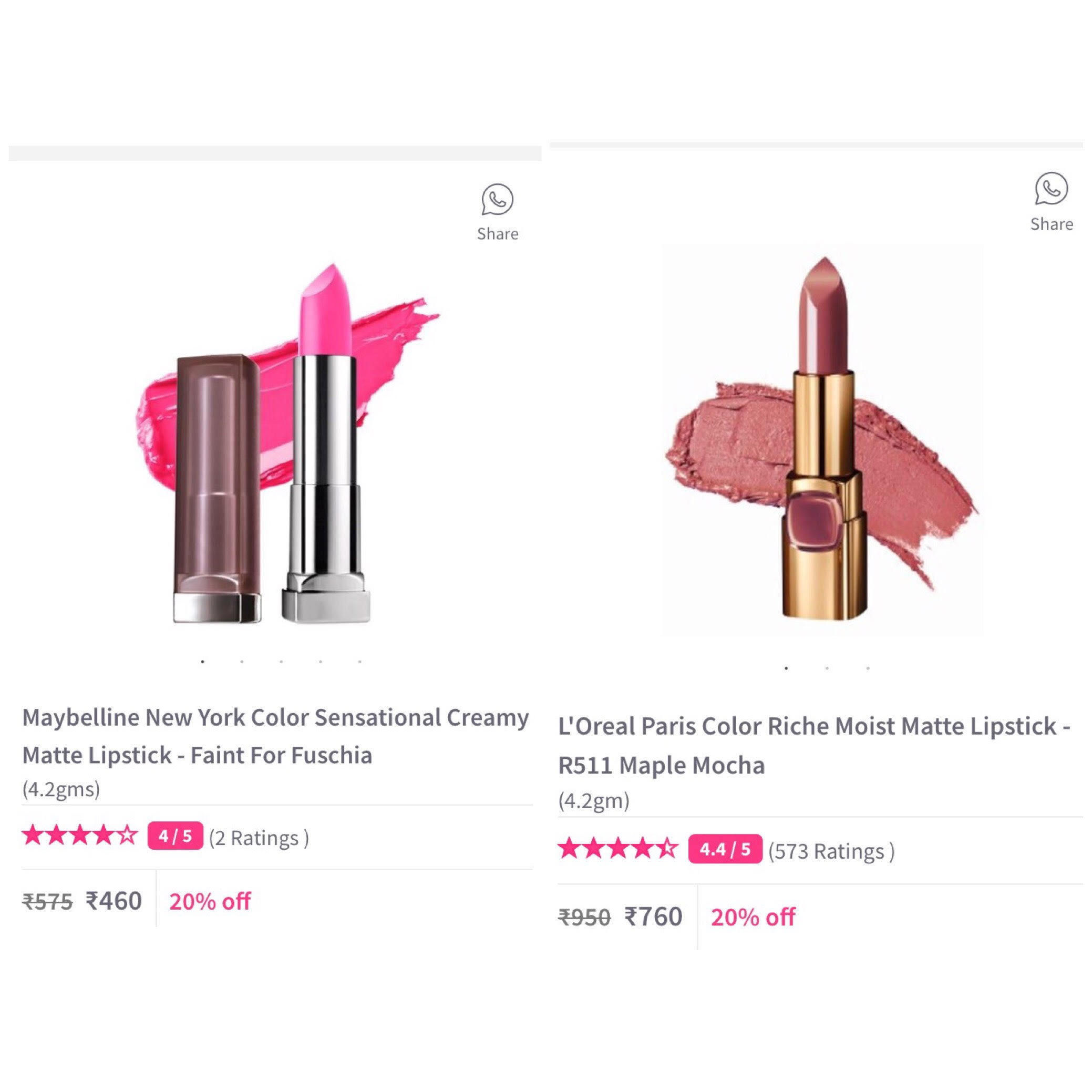This screenshot has width=1092, height=1092.
Task: Tap the 4 / 5 rating badge
Action: pyautogui.click(x=174, y=836)
